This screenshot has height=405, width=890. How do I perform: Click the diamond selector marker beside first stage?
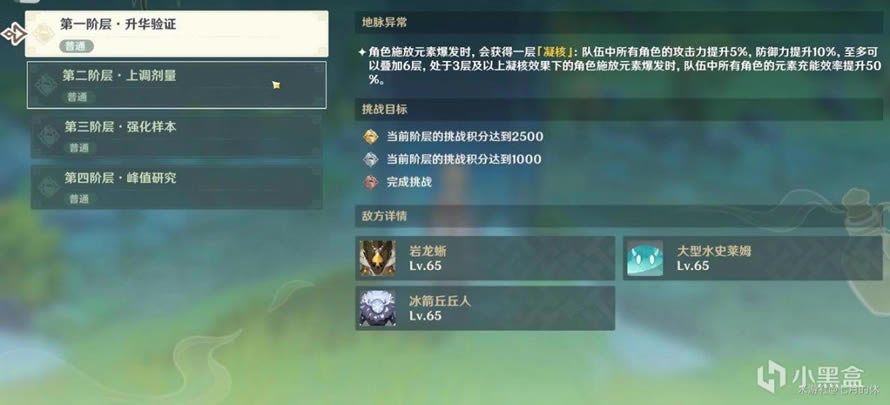[x=14, y=34]
